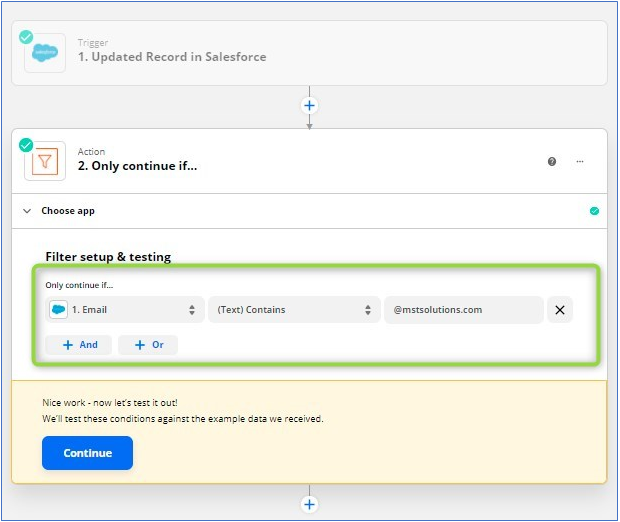Add an Or condition
This screenshot has height=522, width=620.
tap(148, 345)
